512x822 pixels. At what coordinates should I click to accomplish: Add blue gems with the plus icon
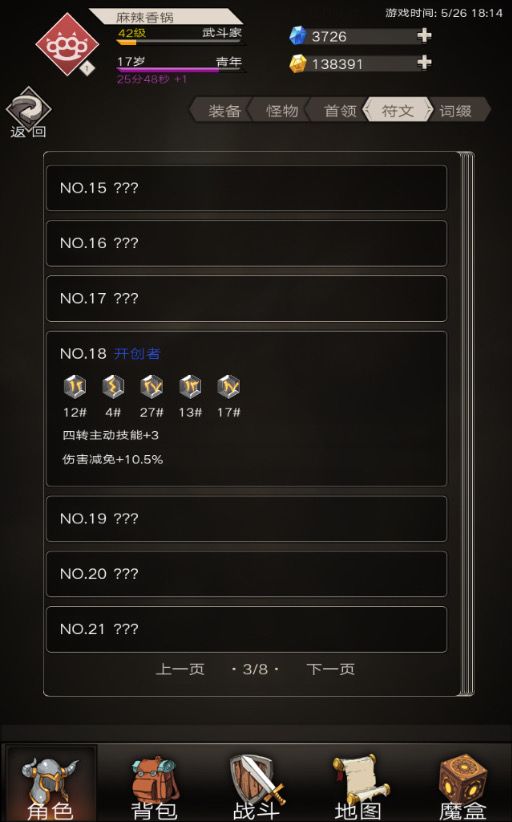[x=424, y=36]
